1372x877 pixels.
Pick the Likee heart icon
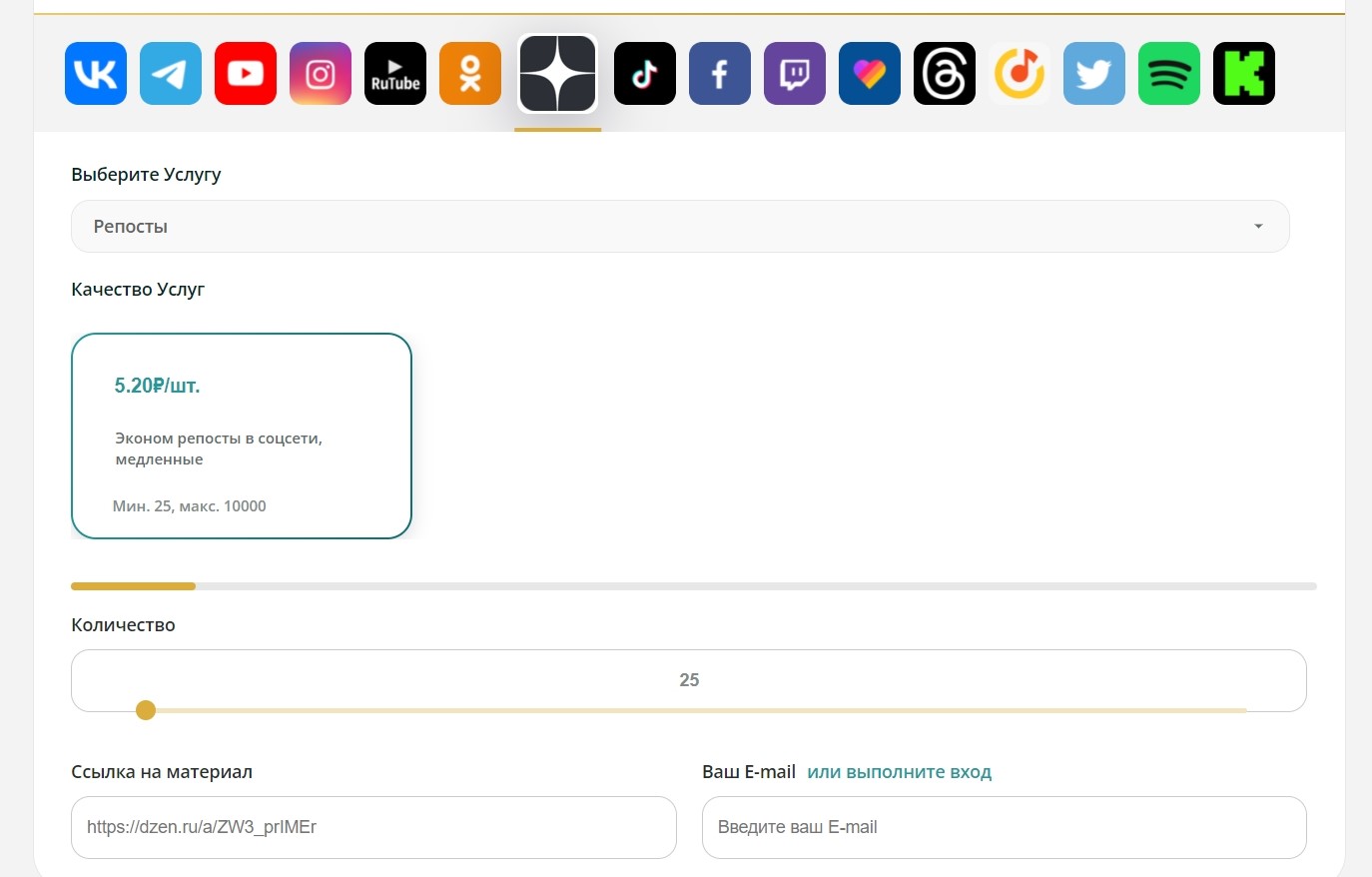870,73
